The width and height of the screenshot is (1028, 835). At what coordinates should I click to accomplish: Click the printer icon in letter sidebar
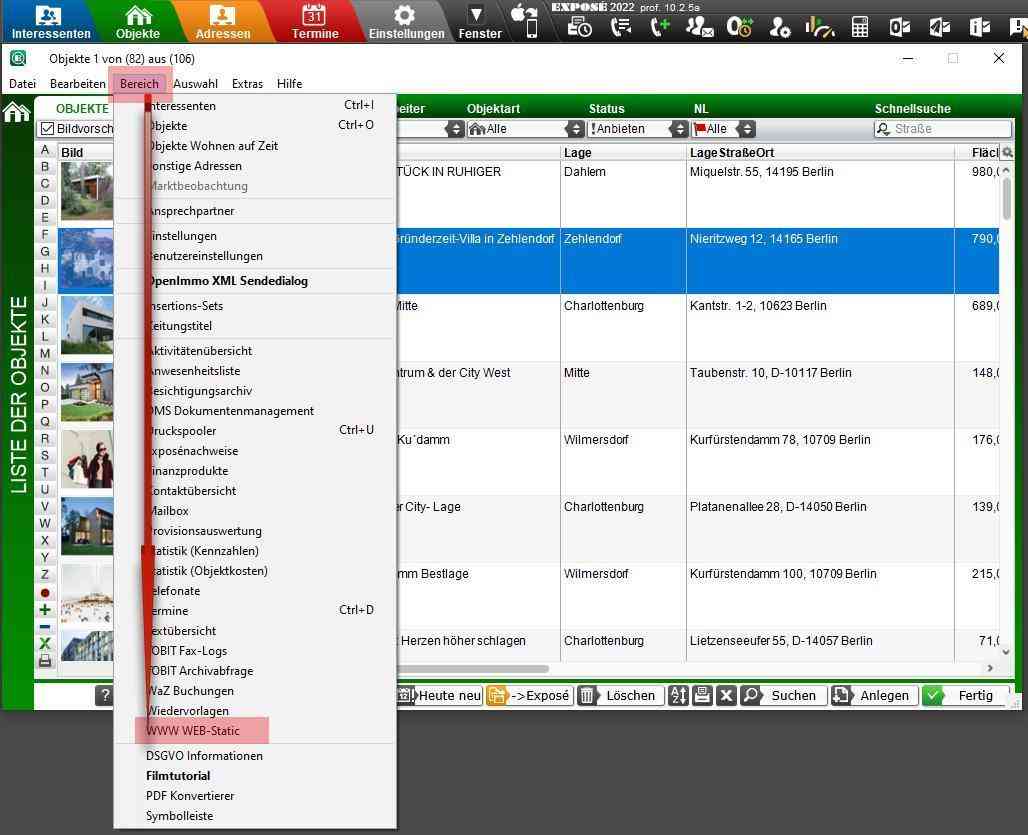[45, 661]
